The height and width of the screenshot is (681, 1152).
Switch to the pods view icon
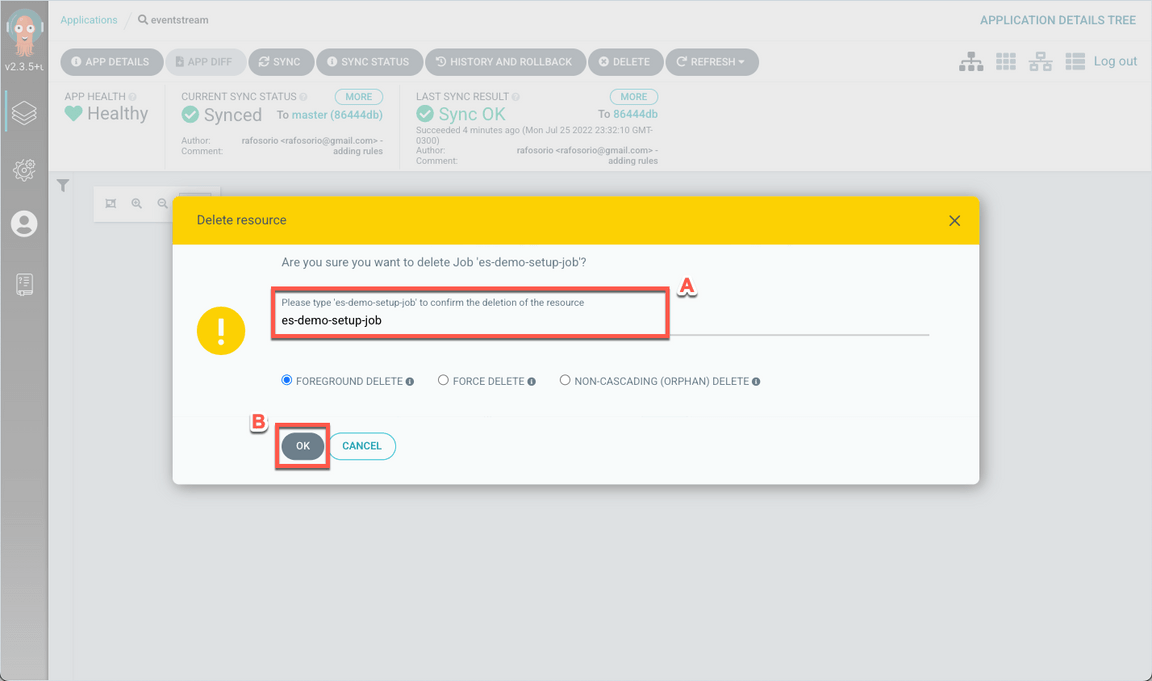point(1006,62)
